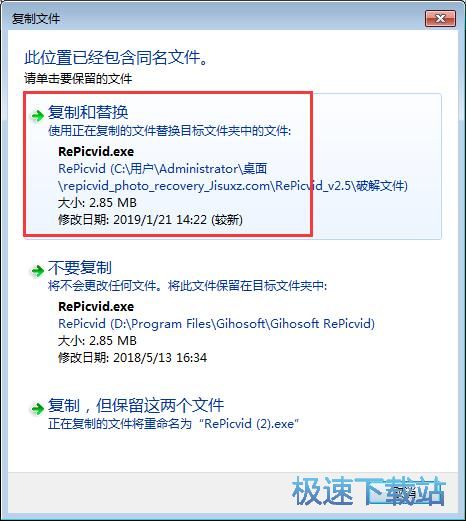The image size is (466, 521).
Task: Click the green arrow beside 不要复制
Action: (x=37, y=270)
